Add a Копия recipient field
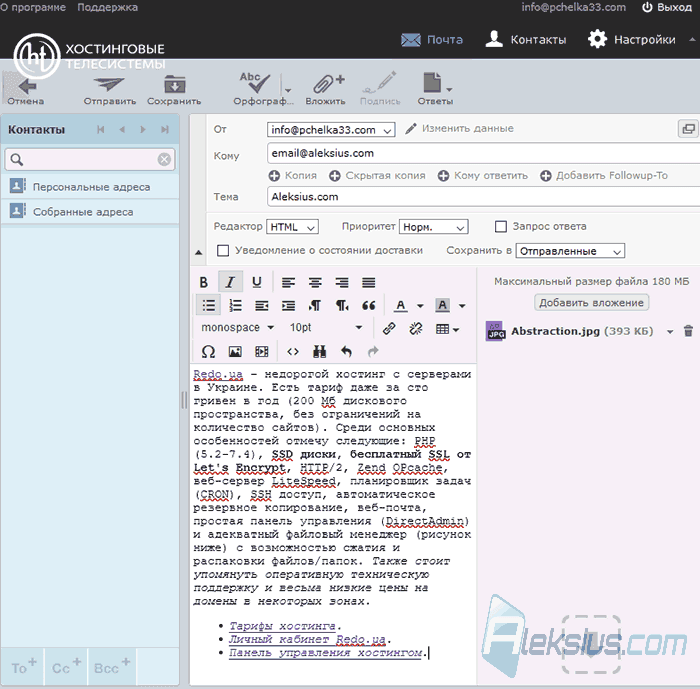 [293, 175]
